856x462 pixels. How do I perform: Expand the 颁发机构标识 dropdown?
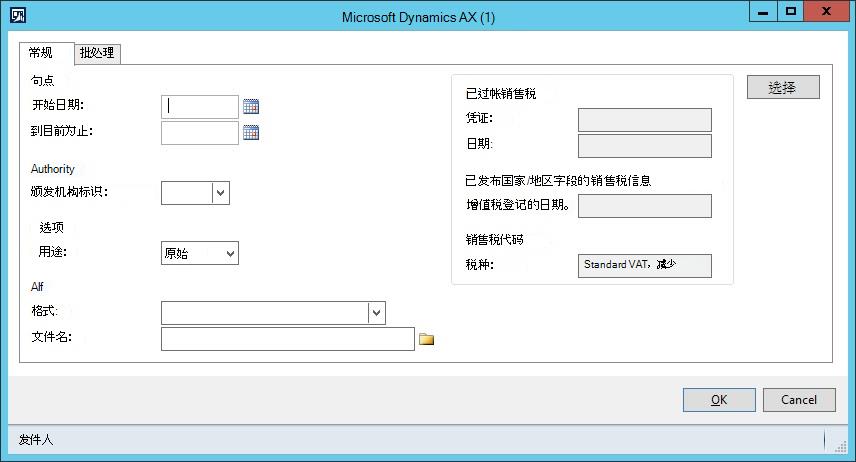click(221, 193)
